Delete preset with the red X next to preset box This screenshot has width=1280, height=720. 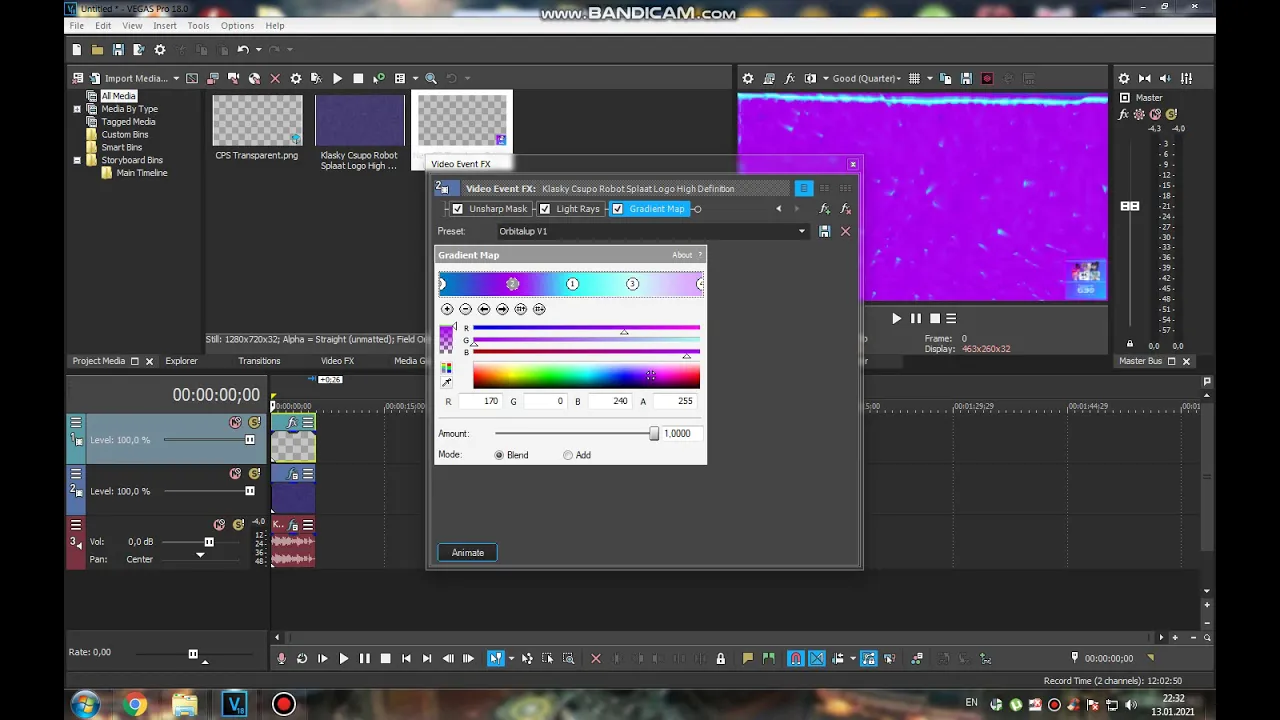[x=845, y=231]
